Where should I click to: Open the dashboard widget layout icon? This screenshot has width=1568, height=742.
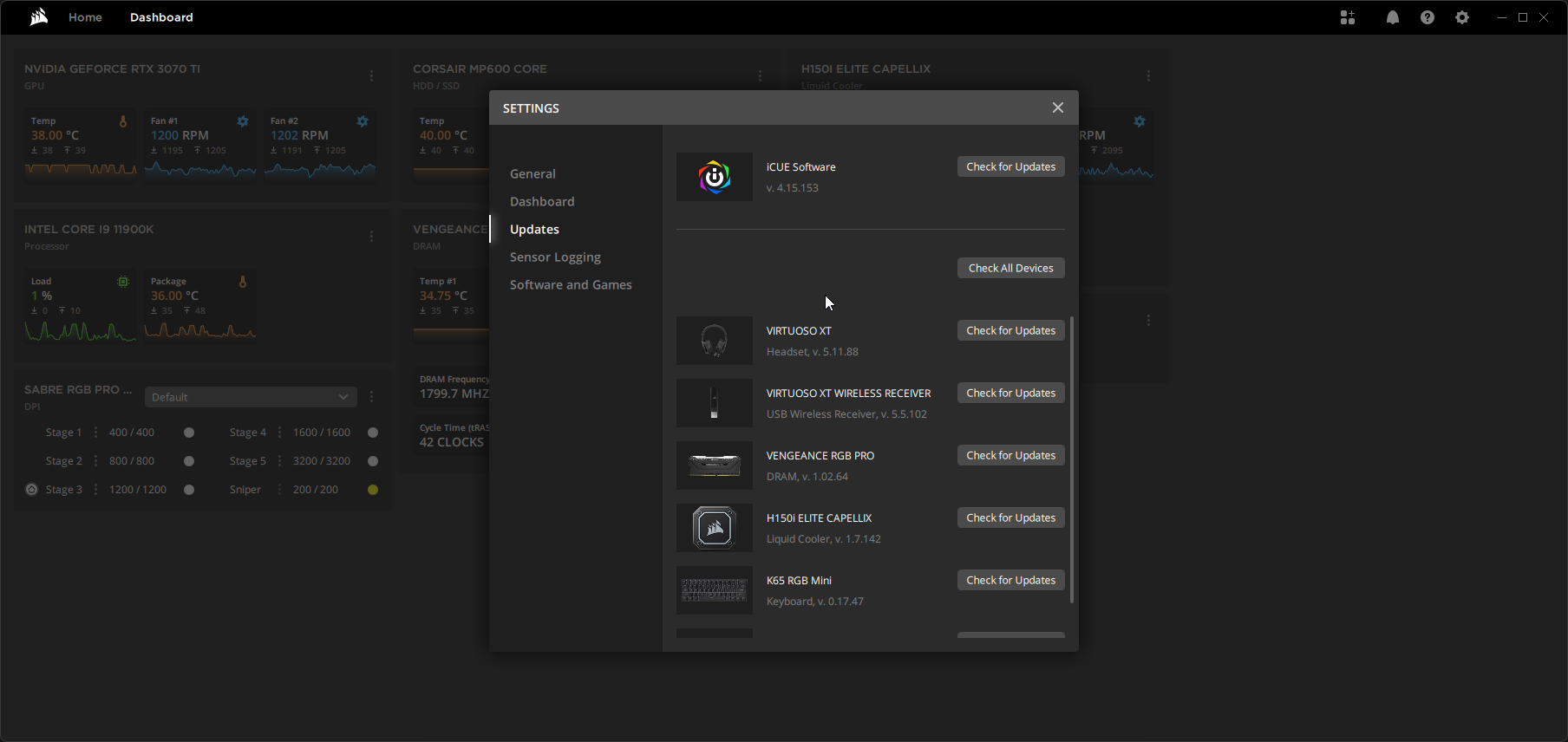coord(1348,17)
